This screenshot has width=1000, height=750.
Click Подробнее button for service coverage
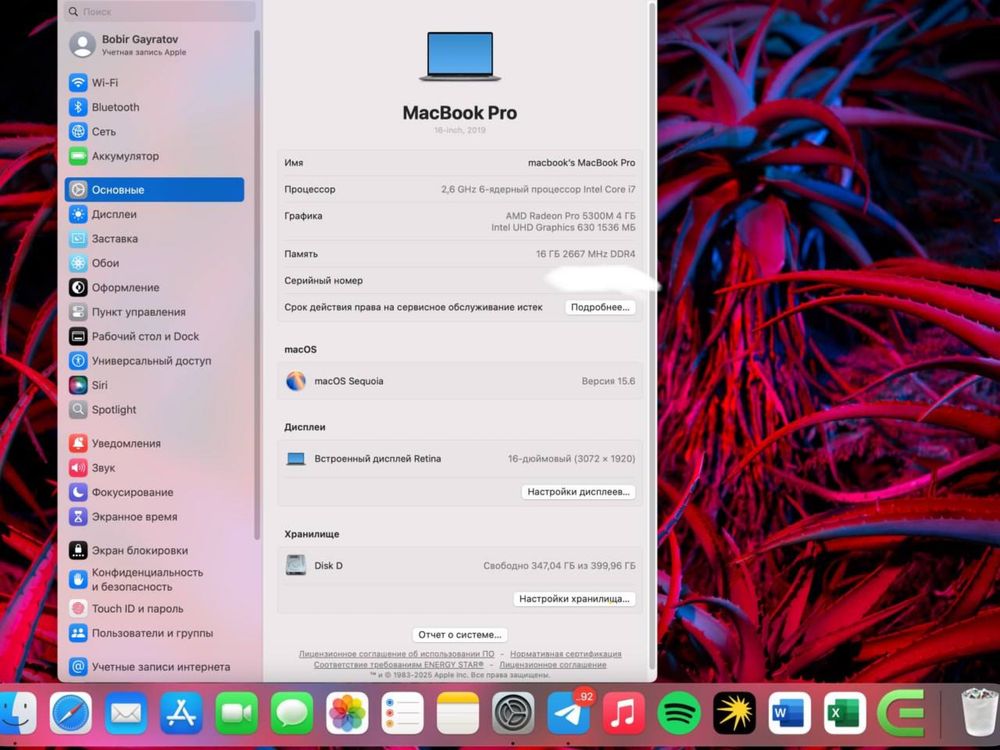pyautogui.click(x=599, y=307)
